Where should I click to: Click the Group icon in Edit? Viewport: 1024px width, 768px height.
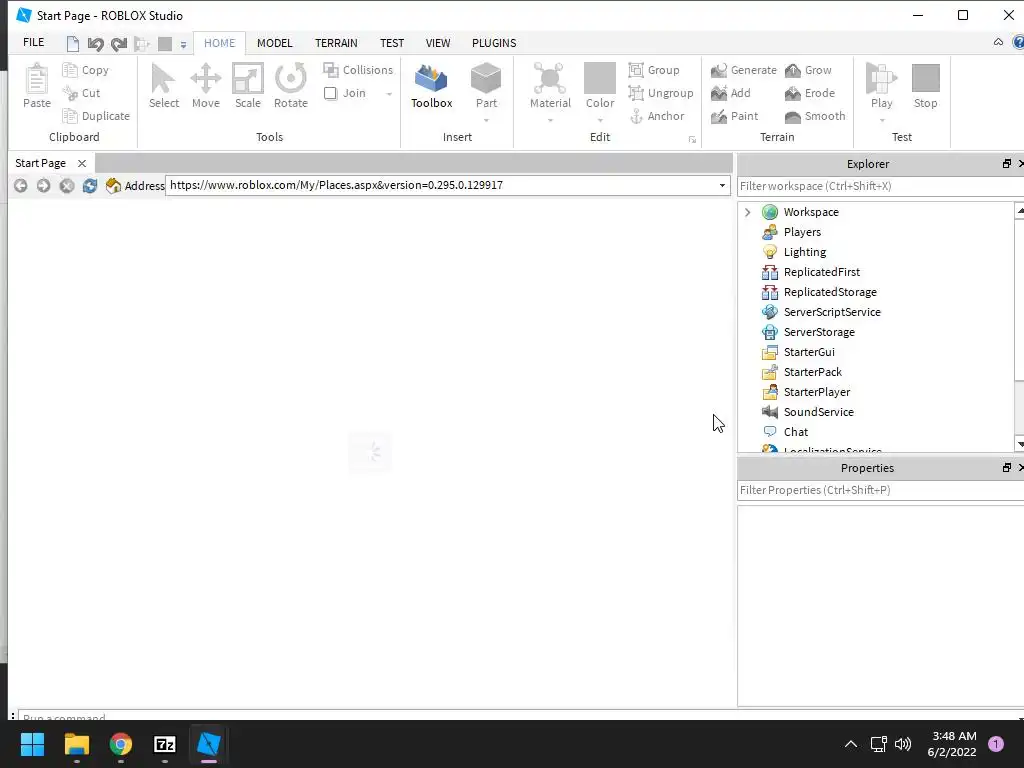point(636,70)
